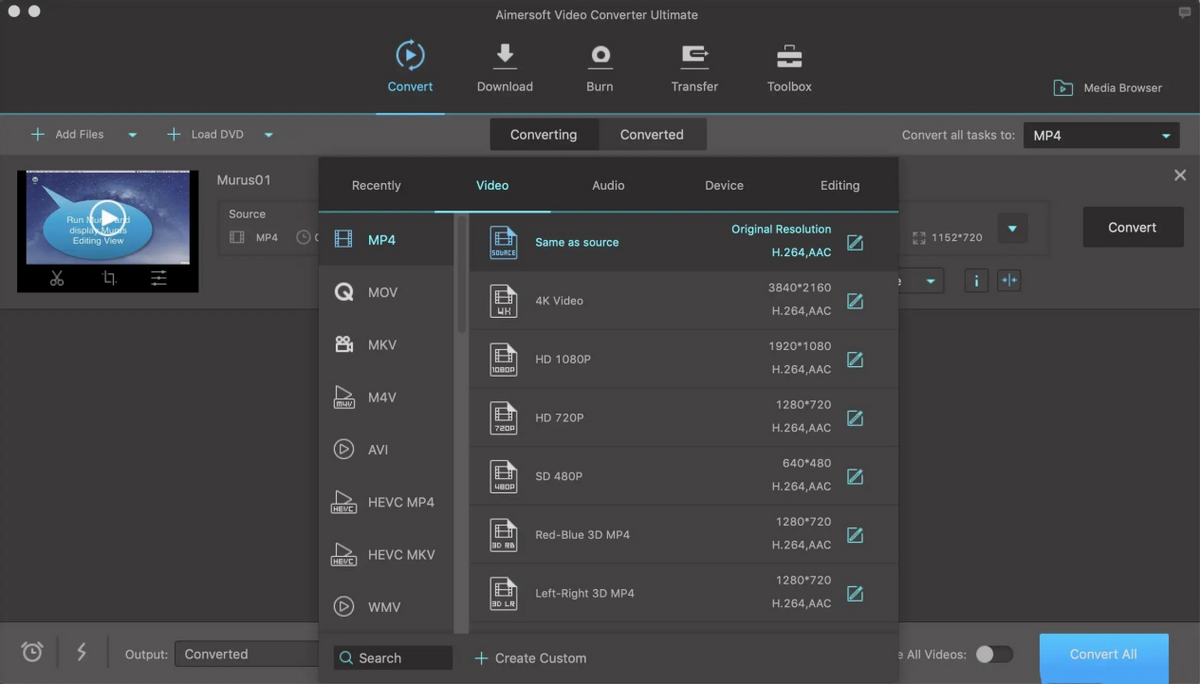Choose the Same as source preset
The width and height of the screenshot is (1200, 684).
coord(684,242)
